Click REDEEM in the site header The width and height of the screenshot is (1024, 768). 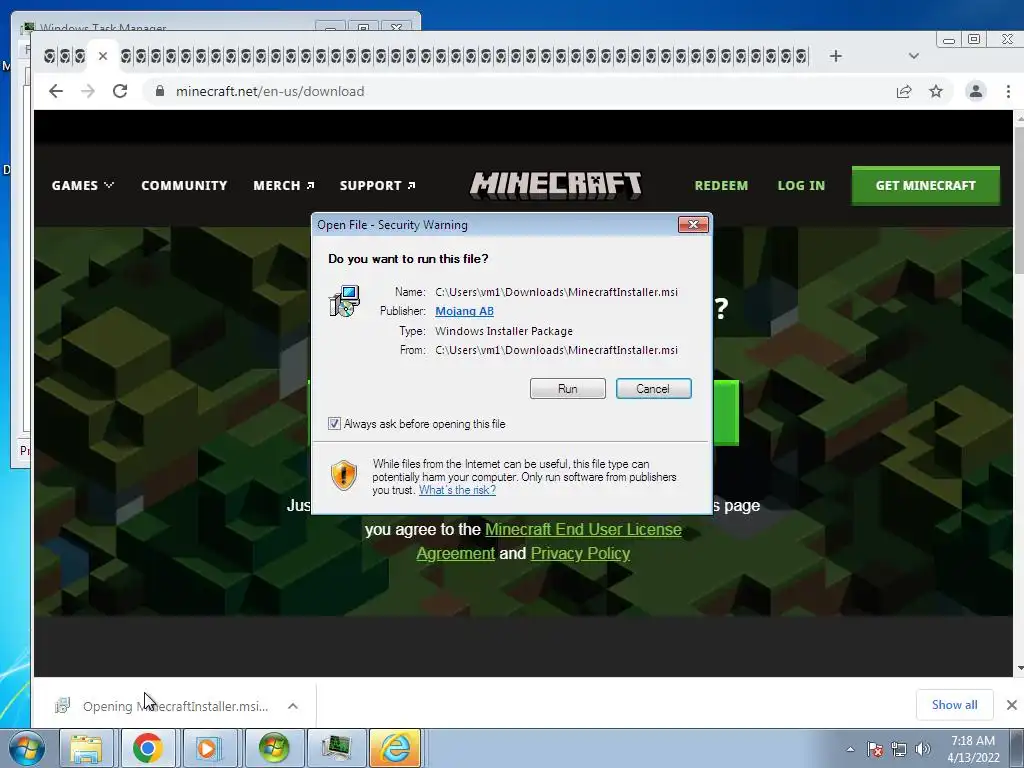[721, 185]
